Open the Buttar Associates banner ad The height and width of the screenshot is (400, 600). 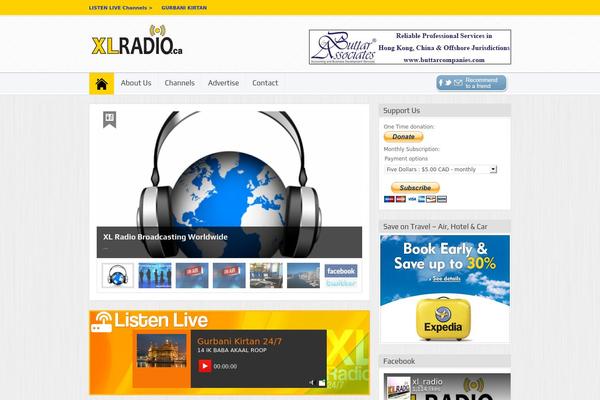[410, 47]
